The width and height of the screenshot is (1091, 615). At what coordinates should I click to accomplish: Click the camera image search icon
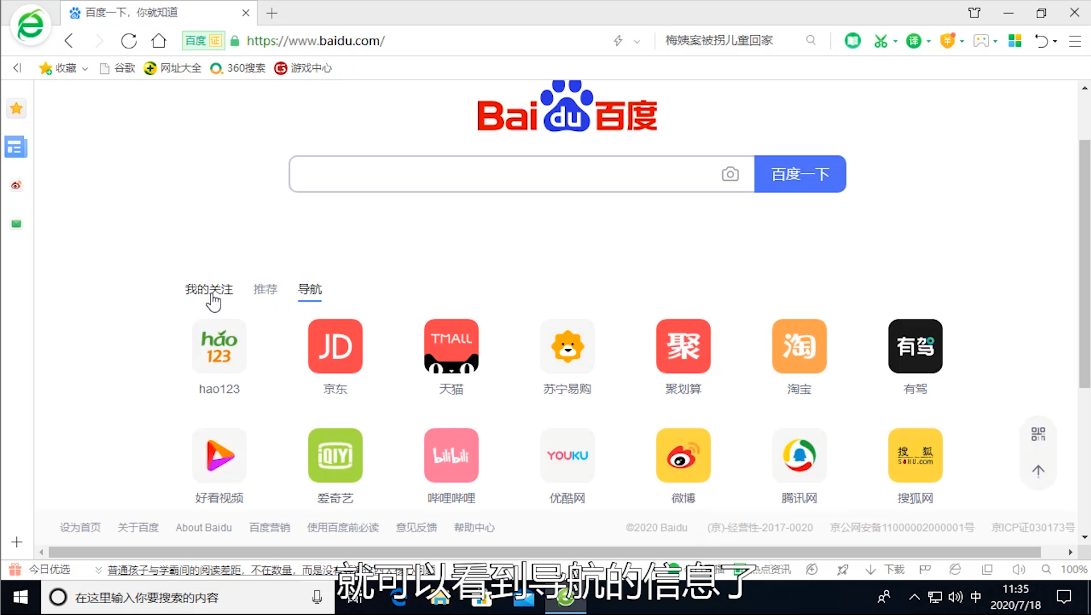point(730,174)
